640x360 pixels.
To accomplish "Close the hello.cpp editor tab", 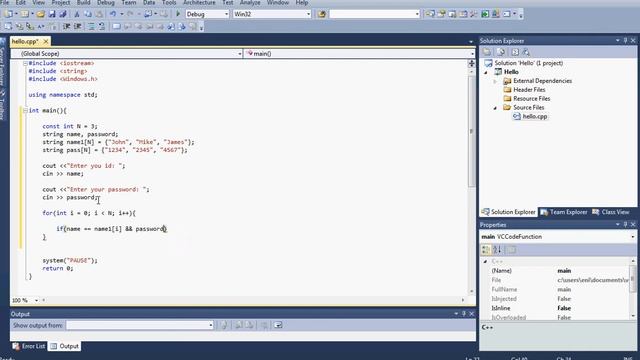I will pyautogui.click(x=46, y=41).
